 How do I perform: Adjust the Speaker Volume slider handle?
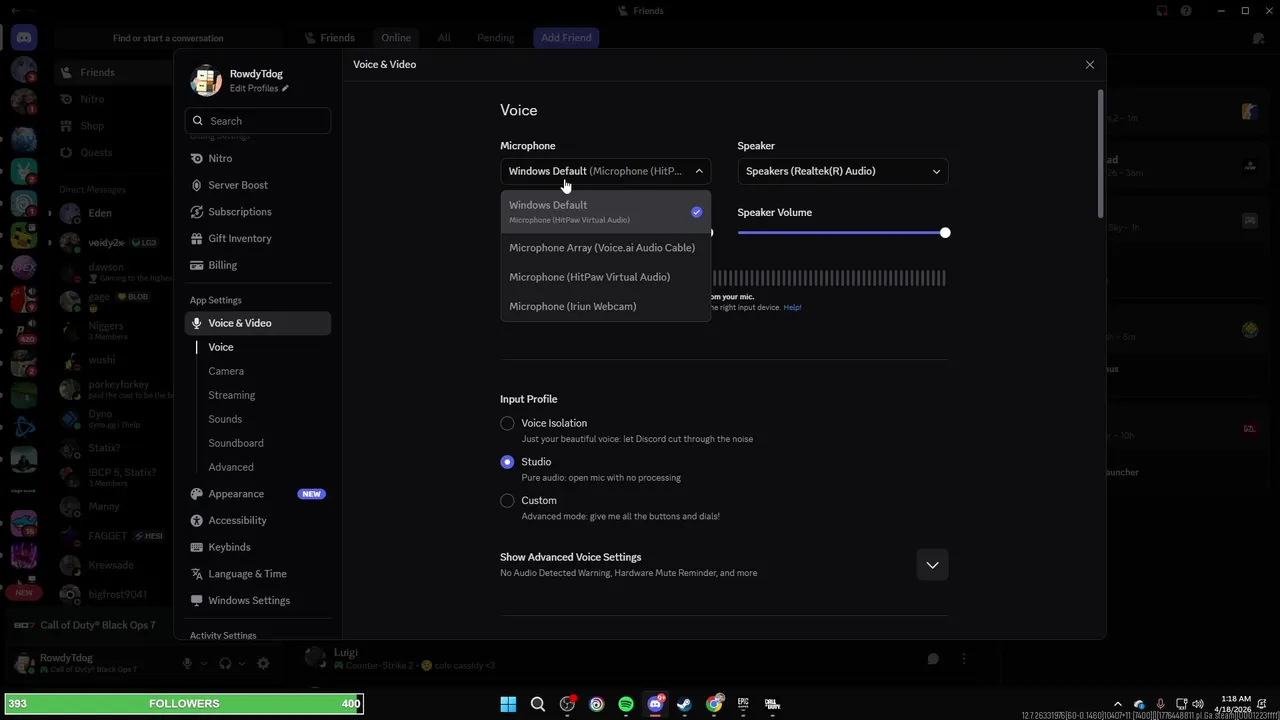945,233
